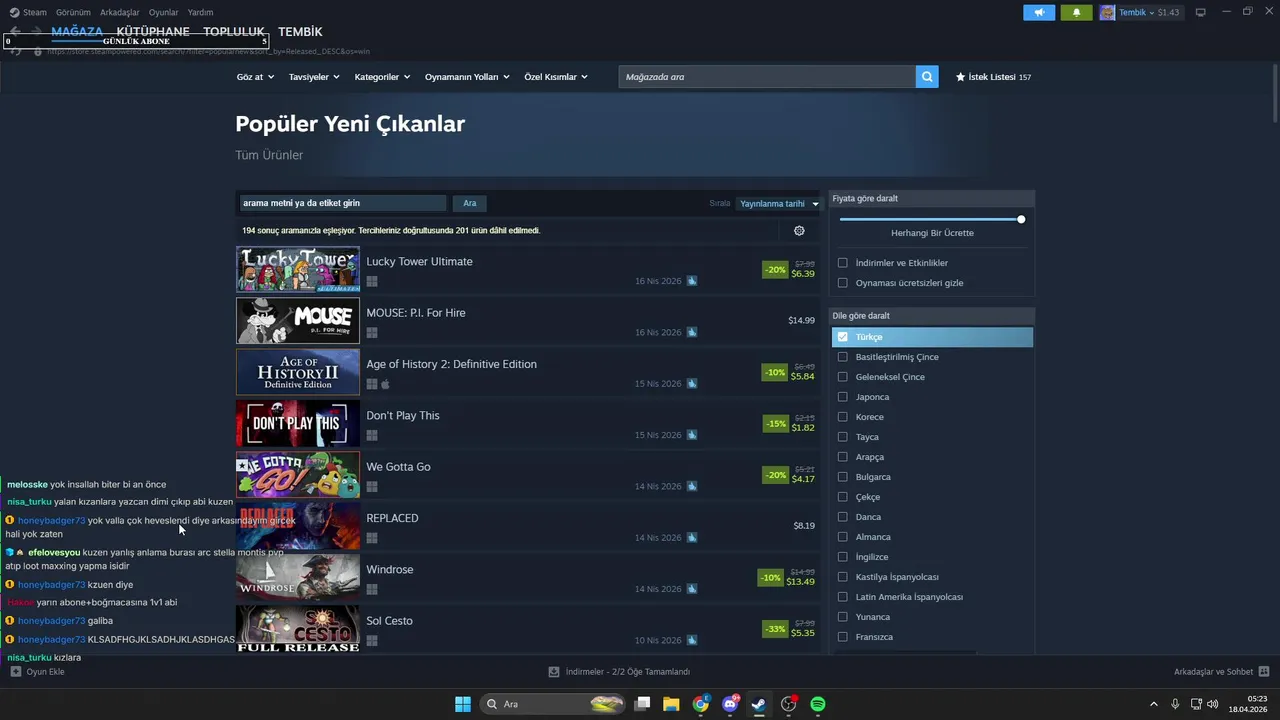Enter Big Picture mode via monitor icon
This screenshot has width=1280, height=720.
tap(1200, 12)
